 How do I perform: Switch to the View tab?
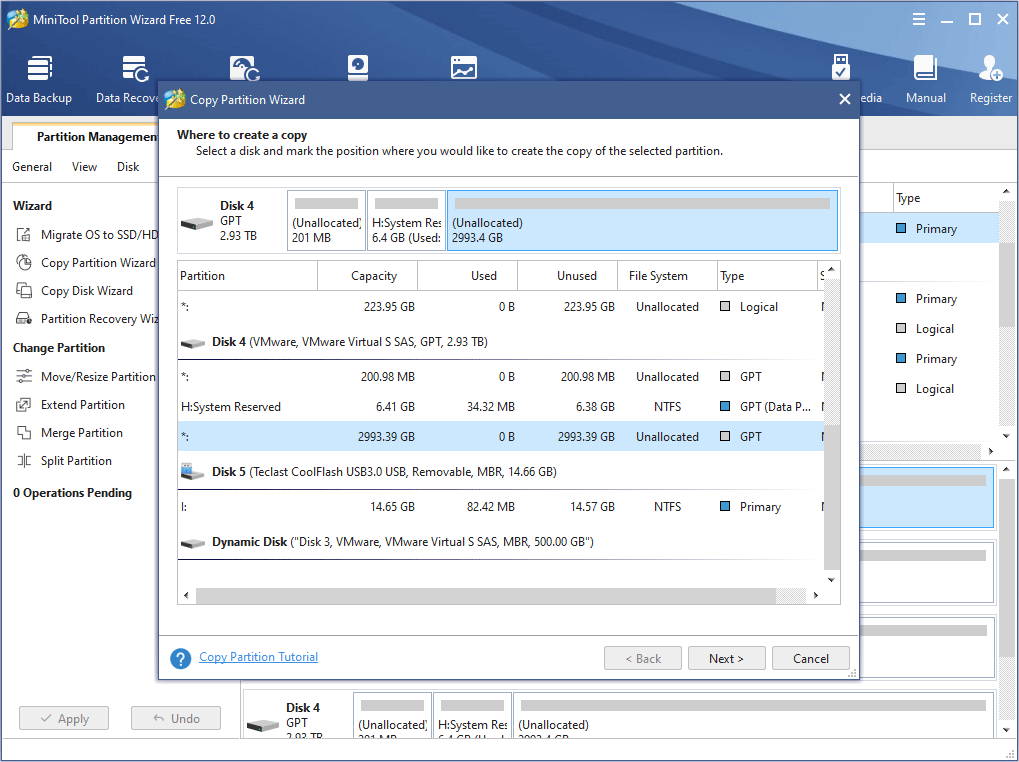pos(84,166)
